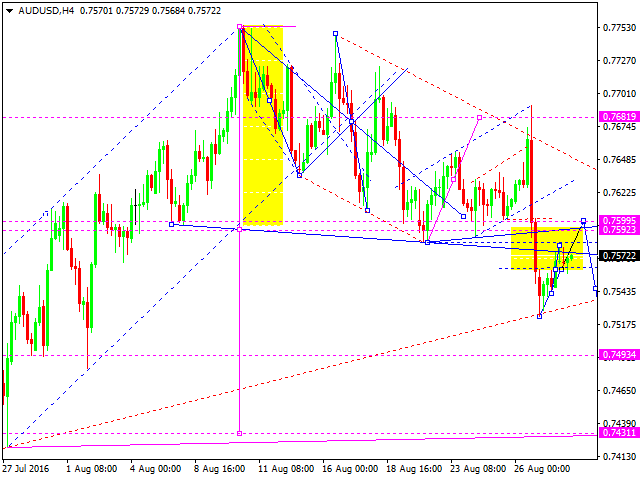The width and height of the screenshot is (640, 480).
Task: Select the 0.74311 magenta price level label
Action: [620, 433]
